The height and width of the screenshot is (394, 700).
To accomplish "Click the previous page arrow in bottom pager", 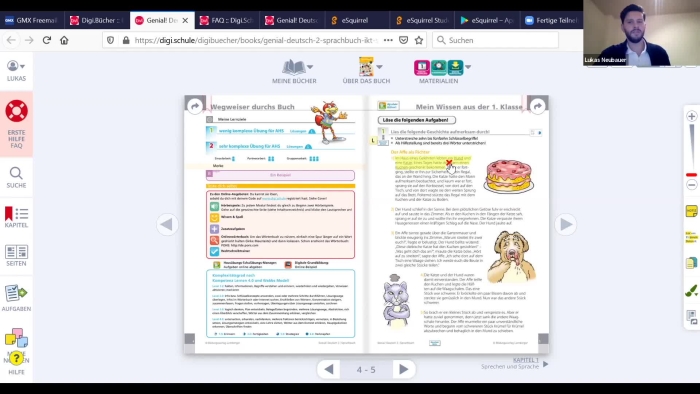I will pyautogui.click(x=329, y=369).
